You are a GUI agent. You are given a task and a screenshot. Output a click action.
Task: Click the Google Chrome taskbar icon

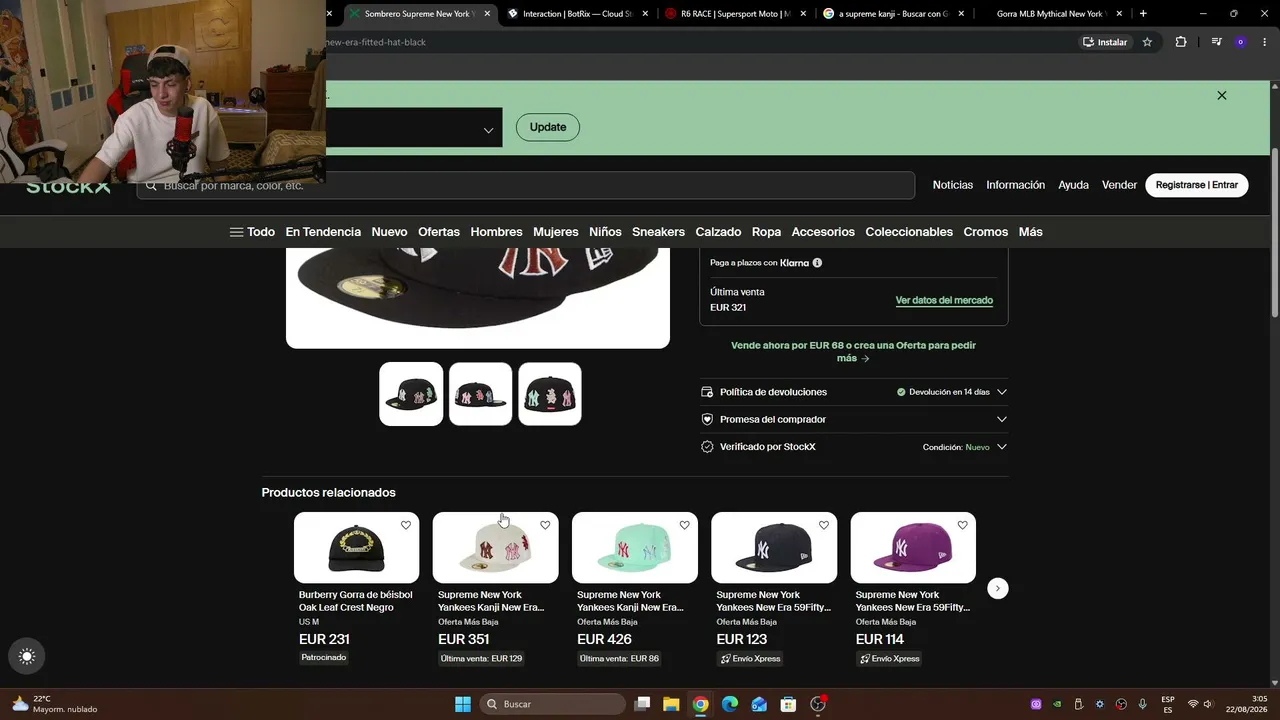pyautogui.click(x=700, y=704)
